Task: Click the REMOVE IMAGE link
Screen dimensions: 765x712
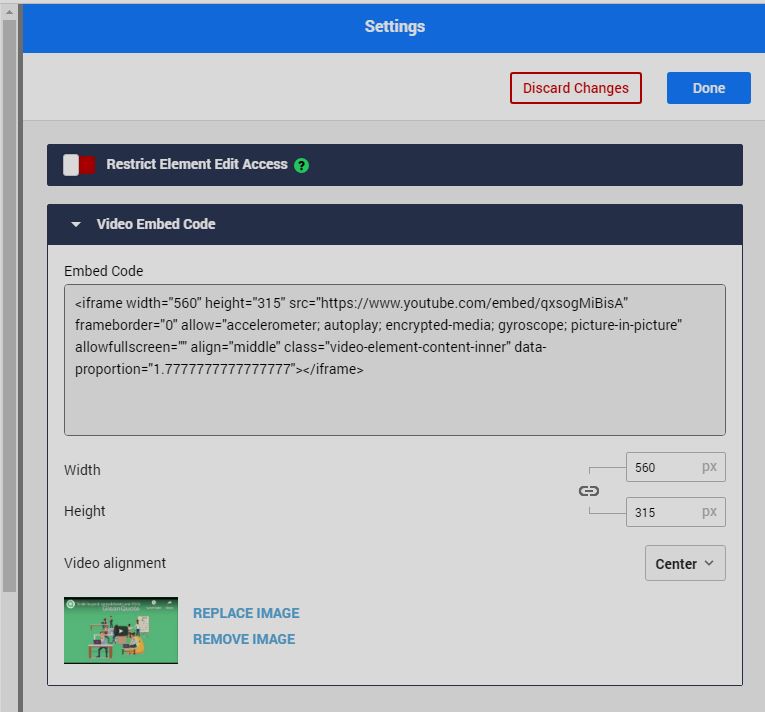Action: coord(244,639)
